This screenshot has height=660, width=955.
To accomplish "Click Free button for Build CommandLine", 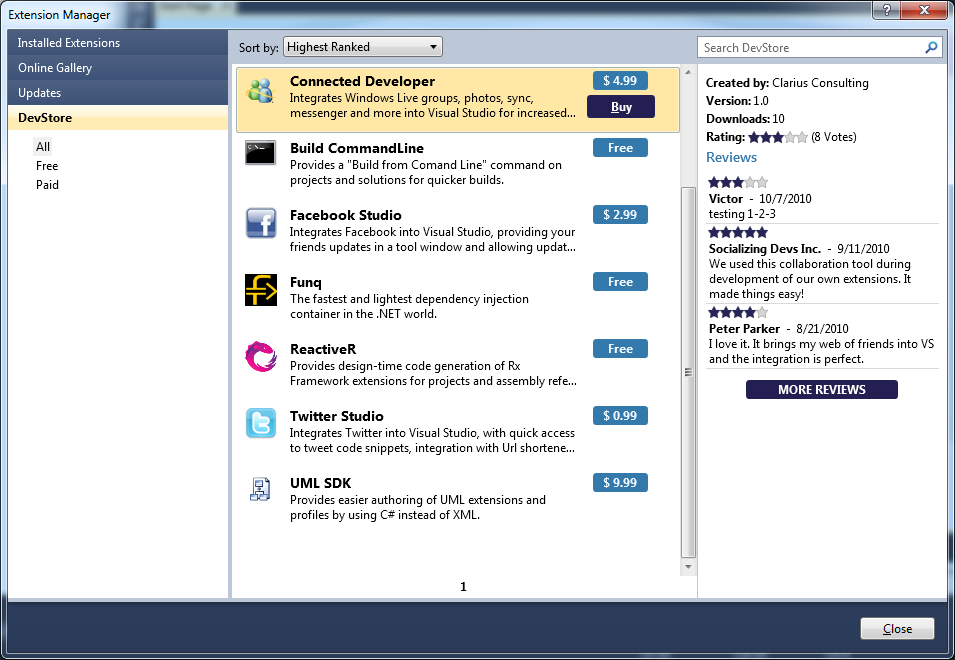I will click(x=620, y=147).
